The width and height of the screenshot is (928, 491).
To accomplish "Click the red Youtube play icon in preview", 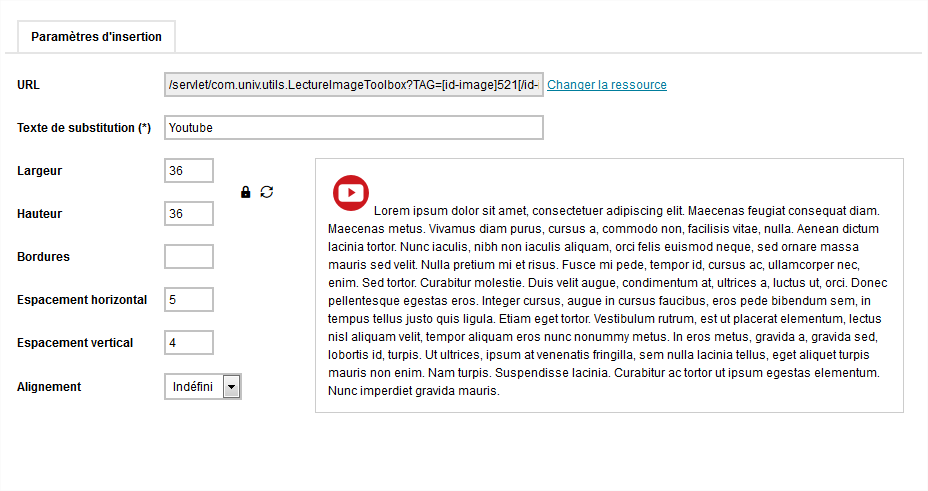I will [x=351, y=193].
